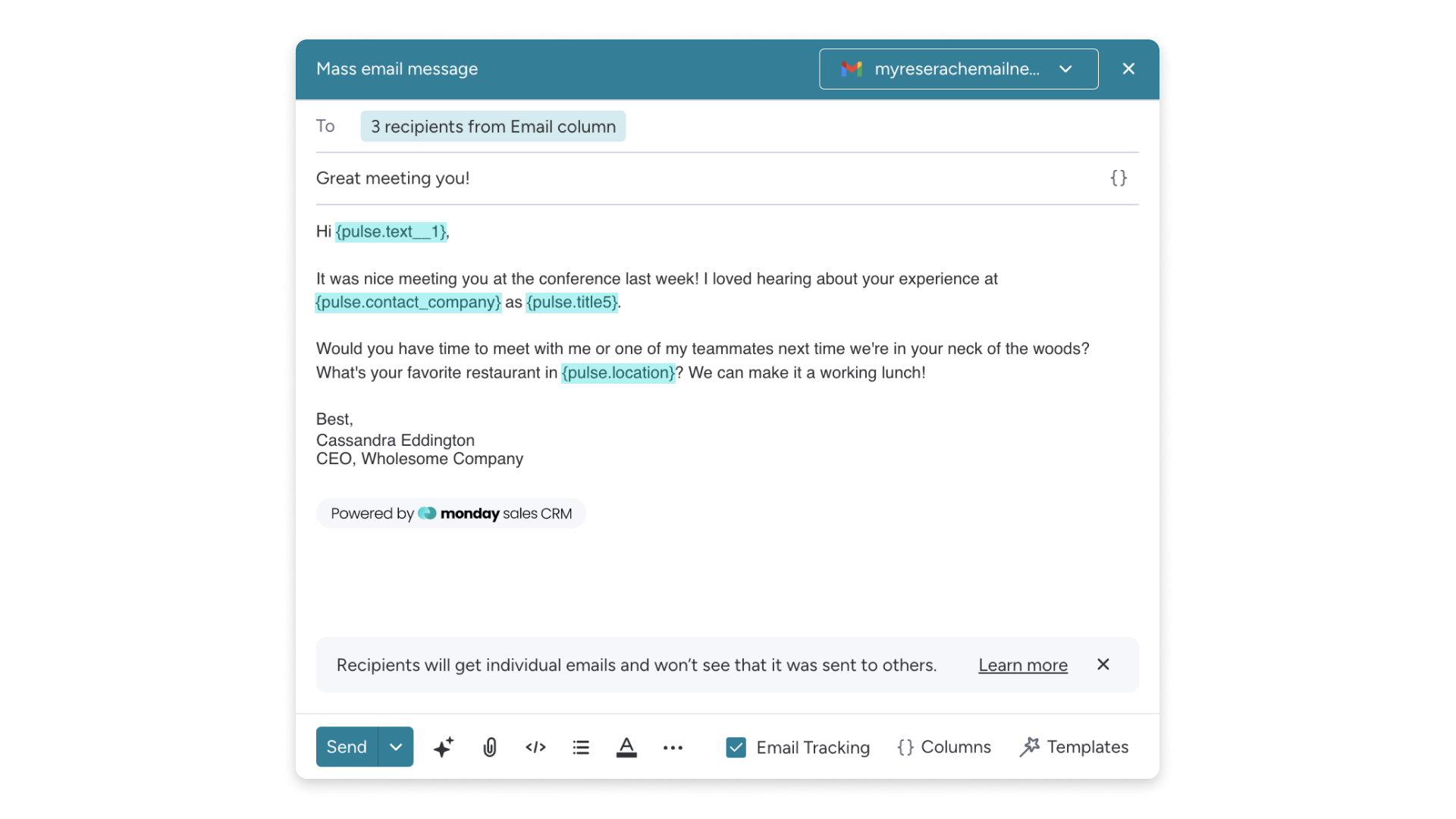
Task: Insert HTML with the code icon
Action: click(x=535, y=747)
